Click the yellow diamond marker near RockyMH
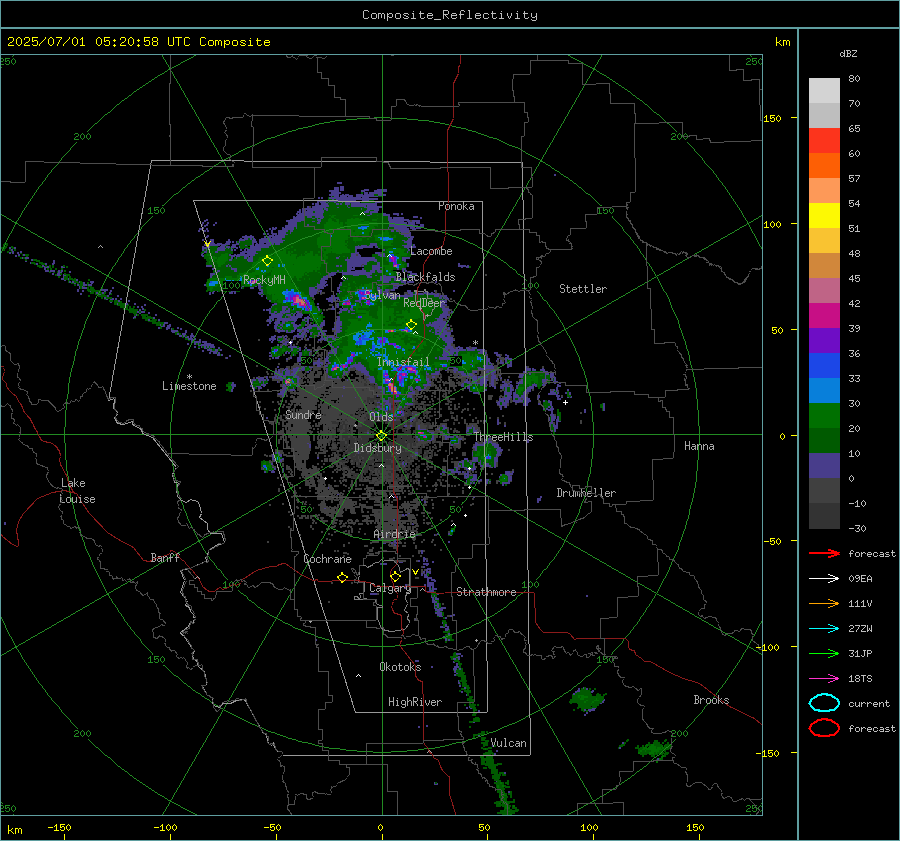The height and width of the screenshot is (841, 900). point(267,261)
